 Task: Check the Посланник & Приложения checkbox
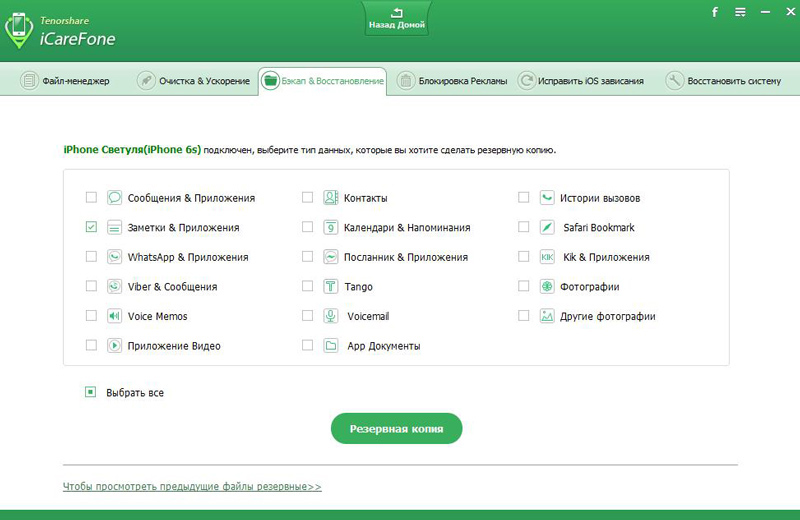click(x=307, y=256)
